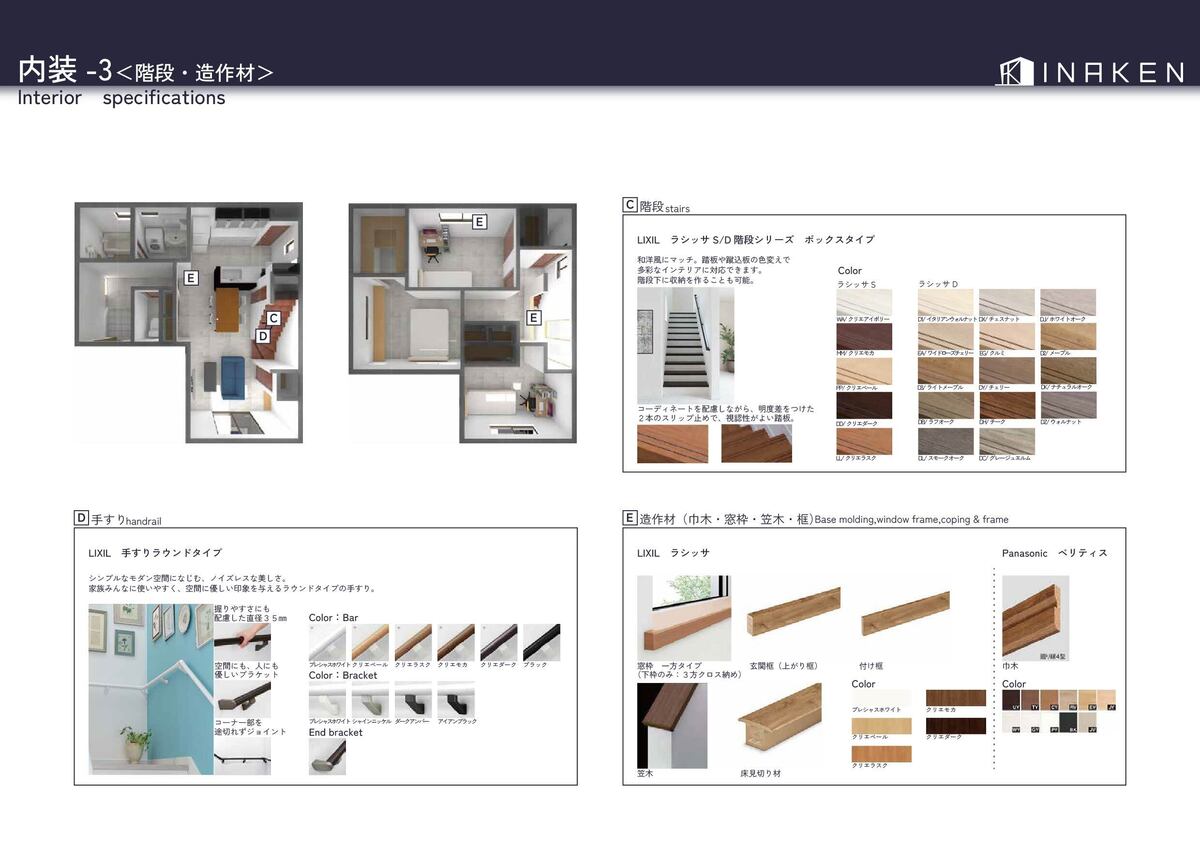Screen dimensions: 1200x849
Task: Select the グレージュエルム stair swatch
Action: 1006,442
